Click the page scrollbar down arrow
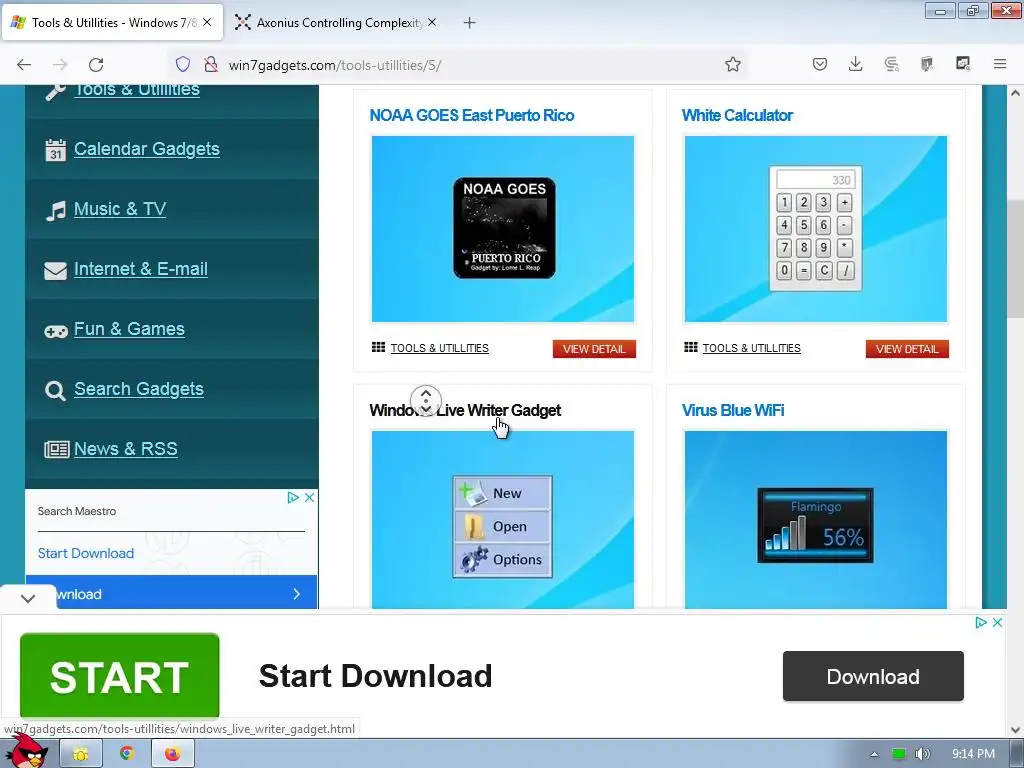 [1015, 729]
